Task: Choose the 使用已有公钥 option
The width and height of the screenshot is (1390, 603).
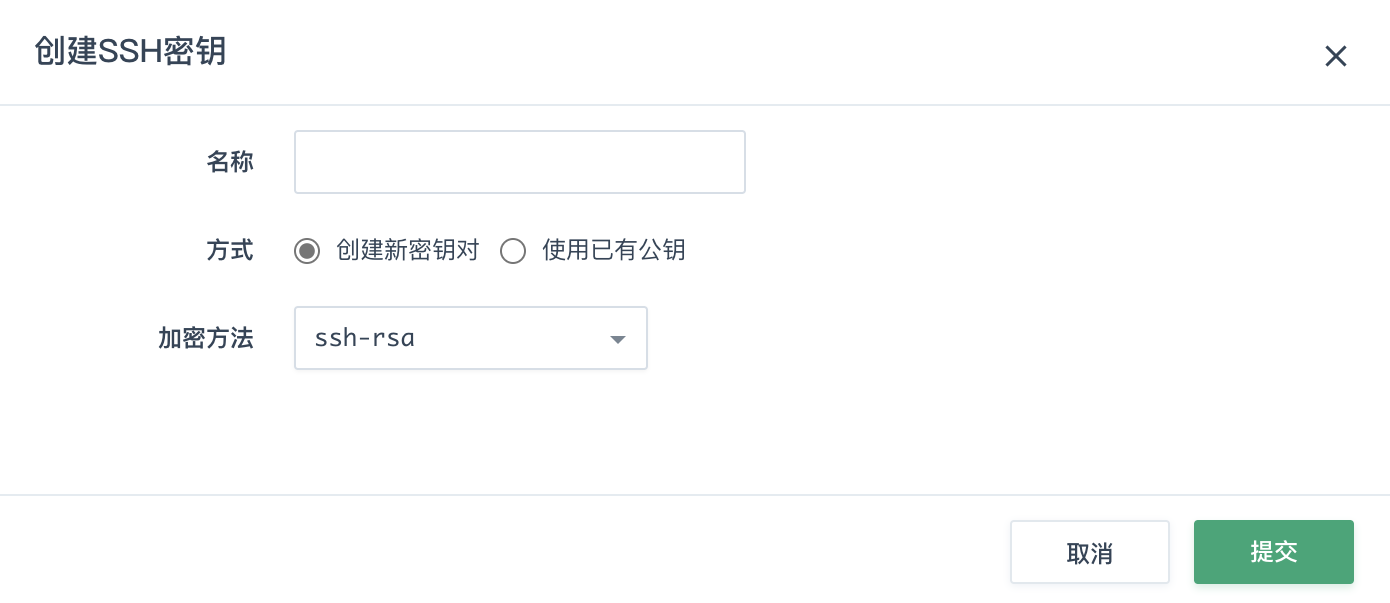Action: [x=513, y=251]
